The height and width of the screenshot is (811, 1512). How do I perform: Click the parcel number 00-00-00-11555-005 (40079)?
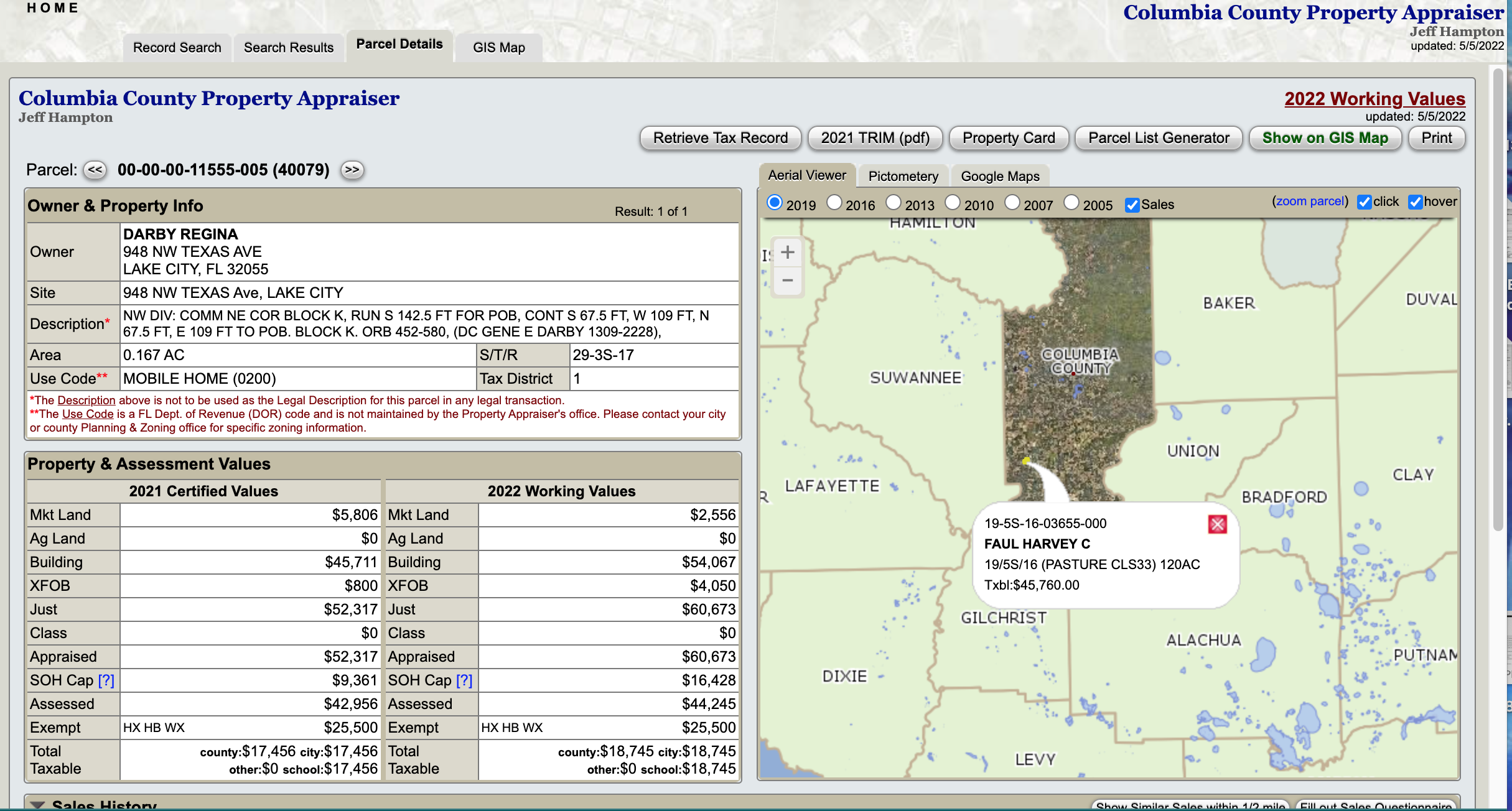coord(223,170)
